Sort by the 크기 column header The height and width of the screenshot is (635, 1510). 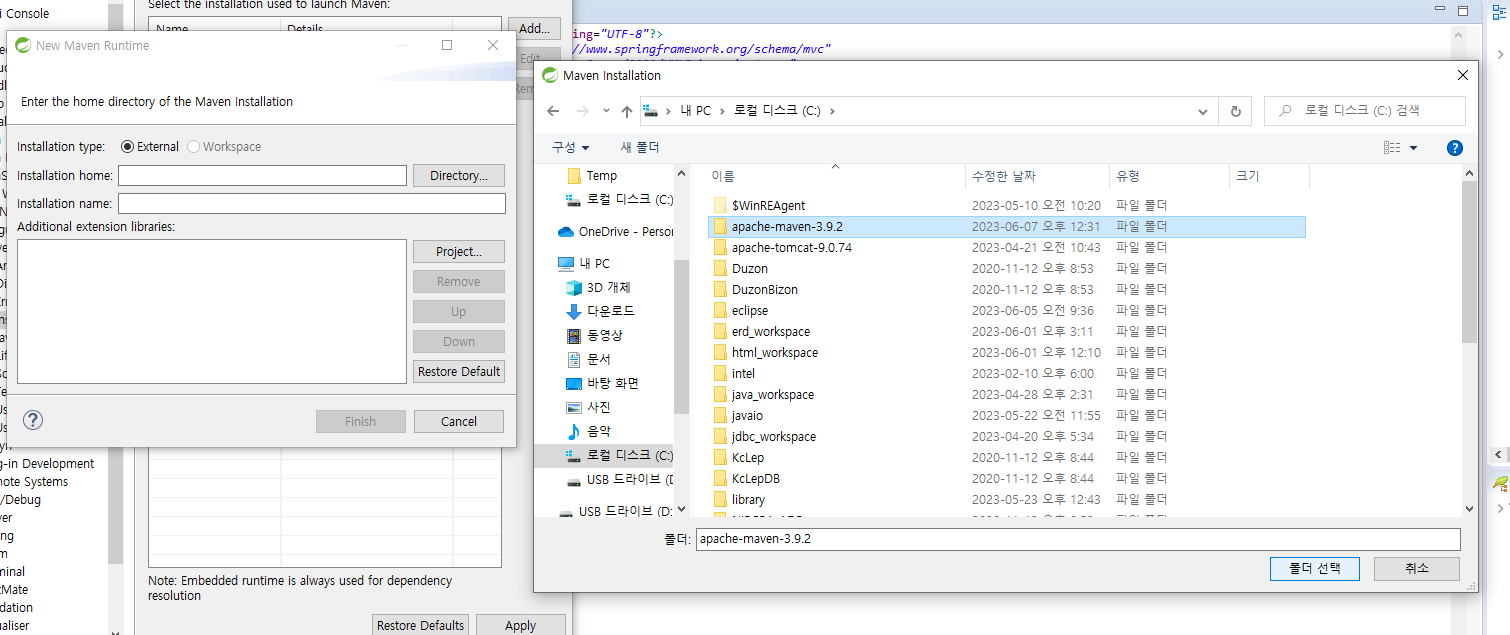(x=1269, y=175)
